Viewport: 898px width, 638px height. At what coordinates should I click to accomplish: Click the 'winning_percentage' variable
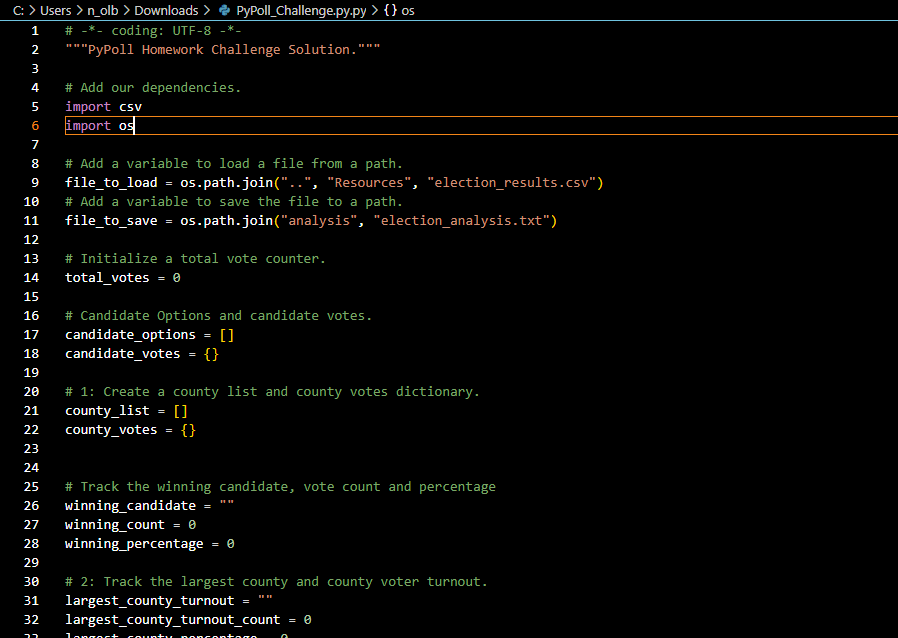(134, 544)
